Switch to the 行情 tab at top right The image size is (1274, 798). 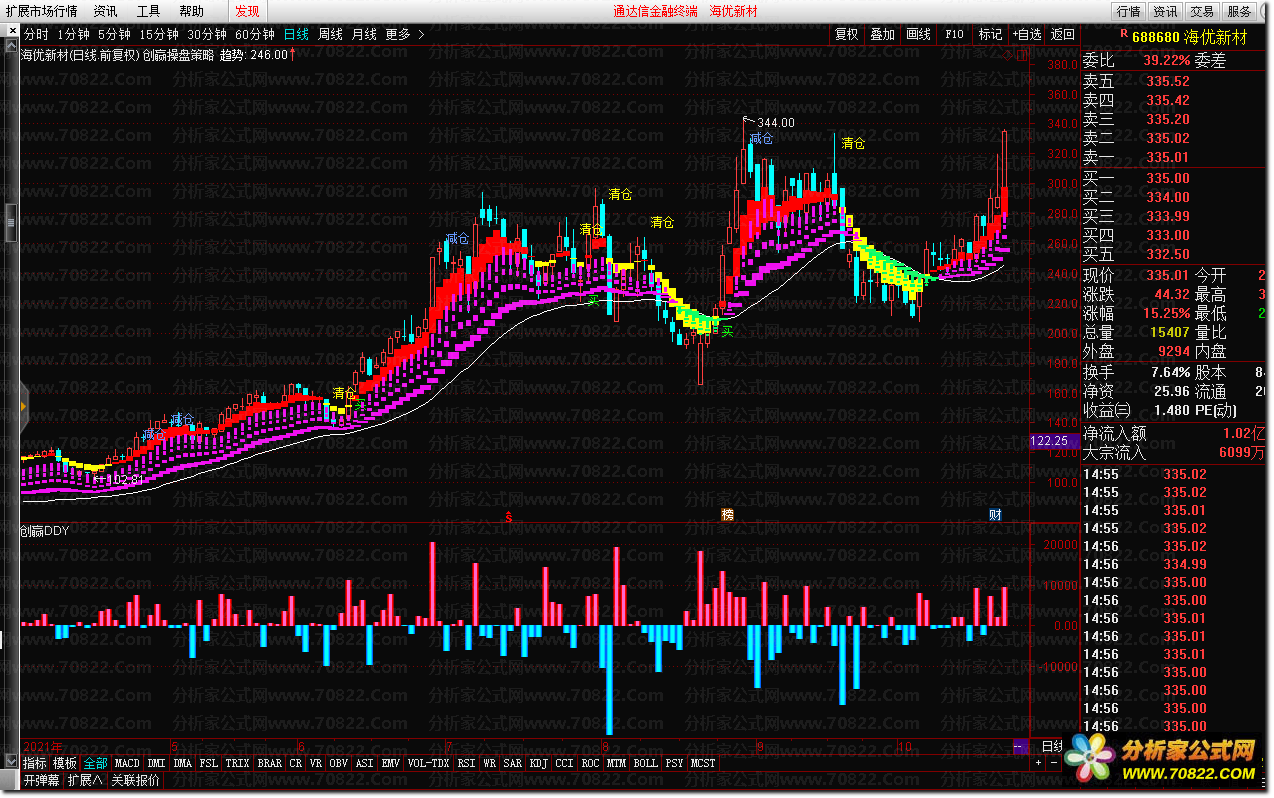[1128, 12]
